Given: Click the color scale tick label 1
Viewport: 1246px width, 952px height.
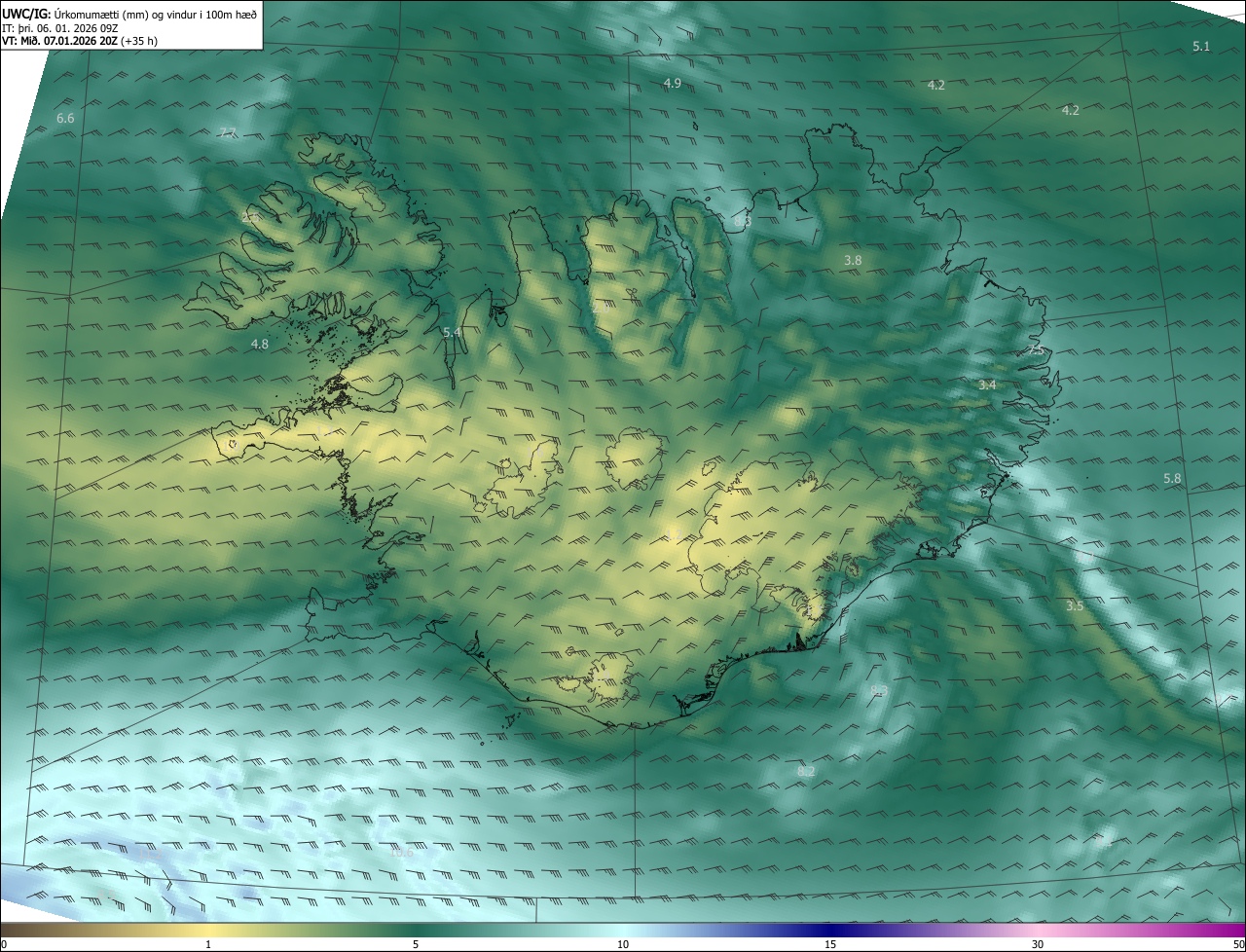Looking at the screenshot, I should pyautogui.click(x=208, y=945).
